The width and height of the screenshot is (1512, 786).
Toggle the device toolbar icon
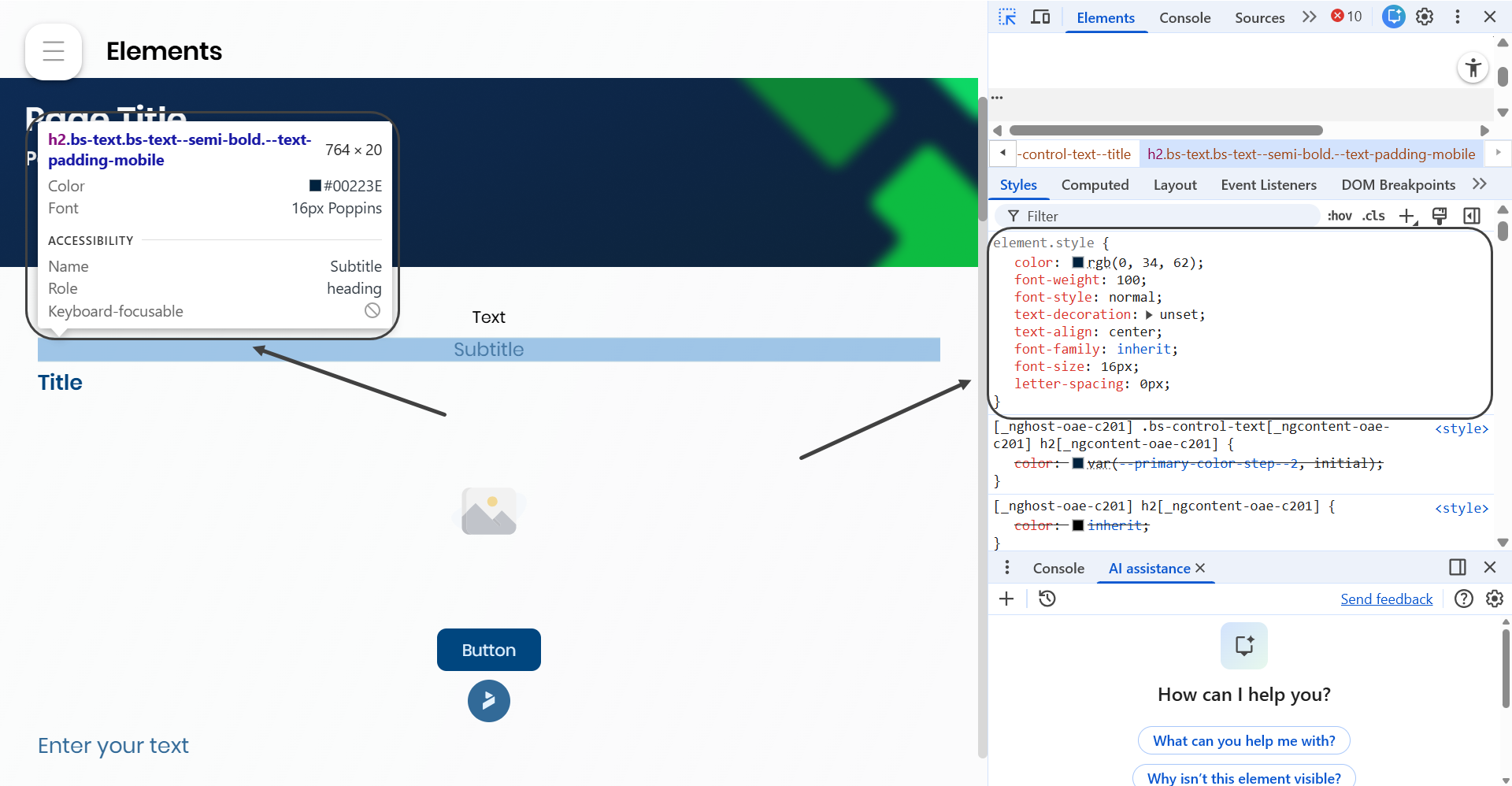[1040, 17]
